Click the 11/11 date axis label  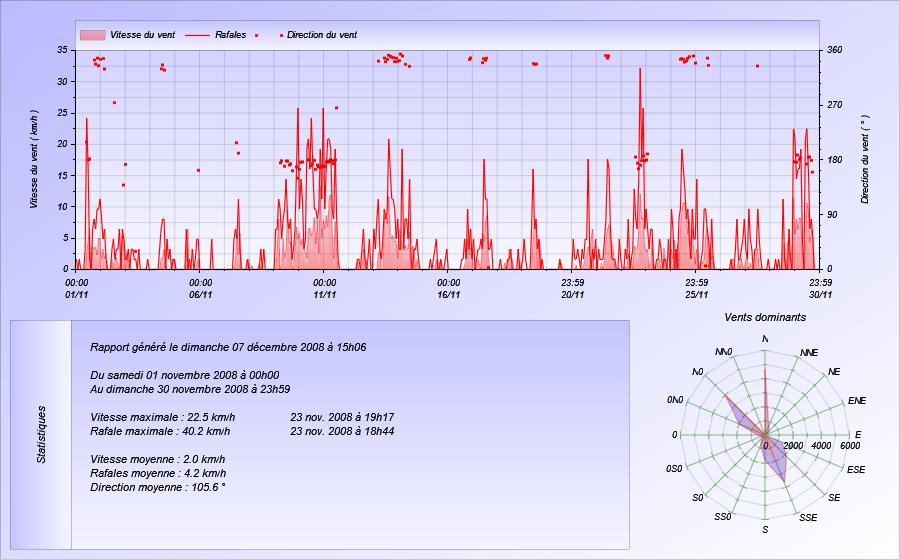click(324, 295)
